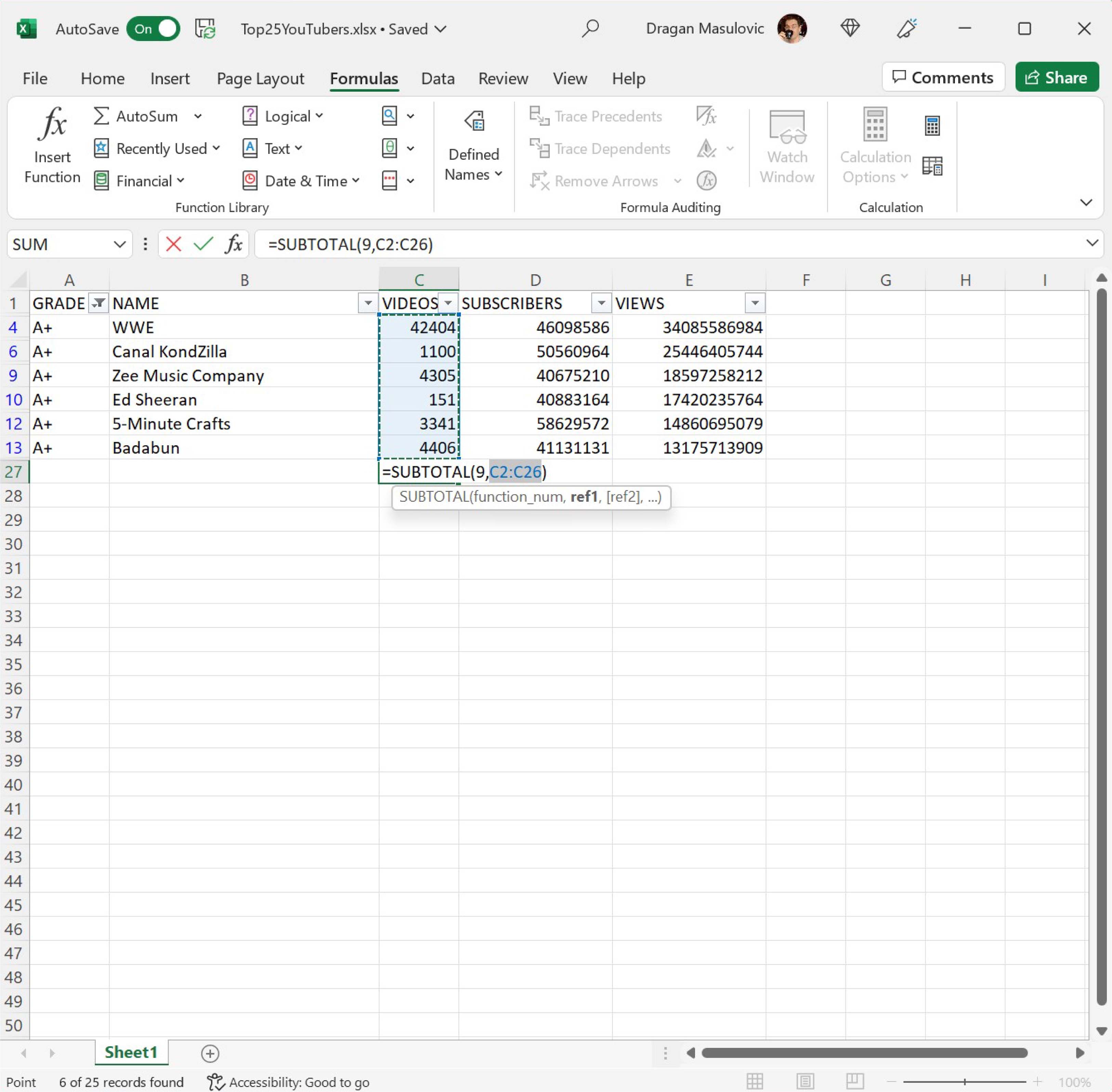The width and height of the screenshot is (1112, 1092).
Task: Open GRADE column filter button
Action: (99, 303)
